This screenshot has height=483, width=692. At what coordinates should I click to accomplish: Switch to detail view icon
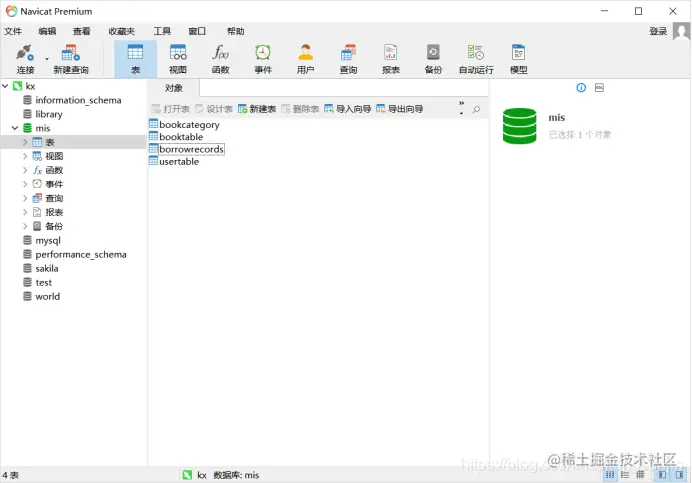(625, 475)
